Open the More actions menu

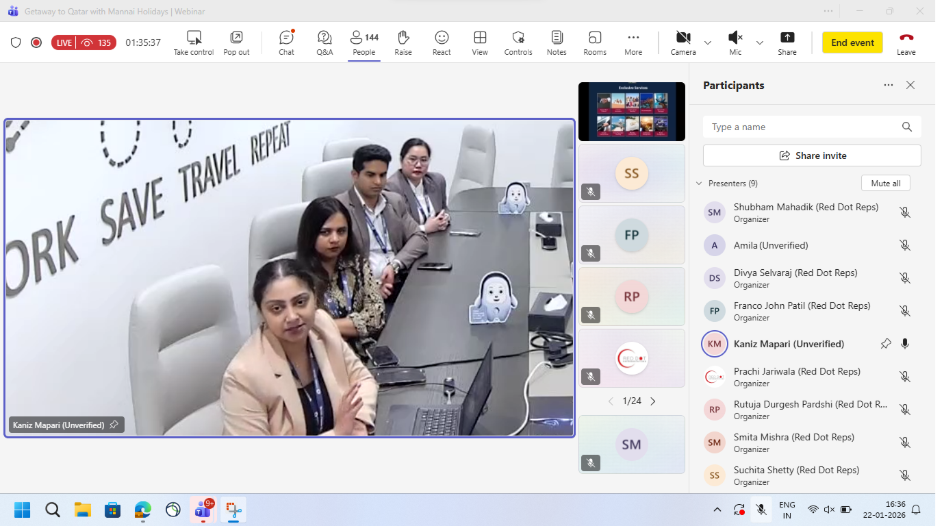click(x=633, y=42)
